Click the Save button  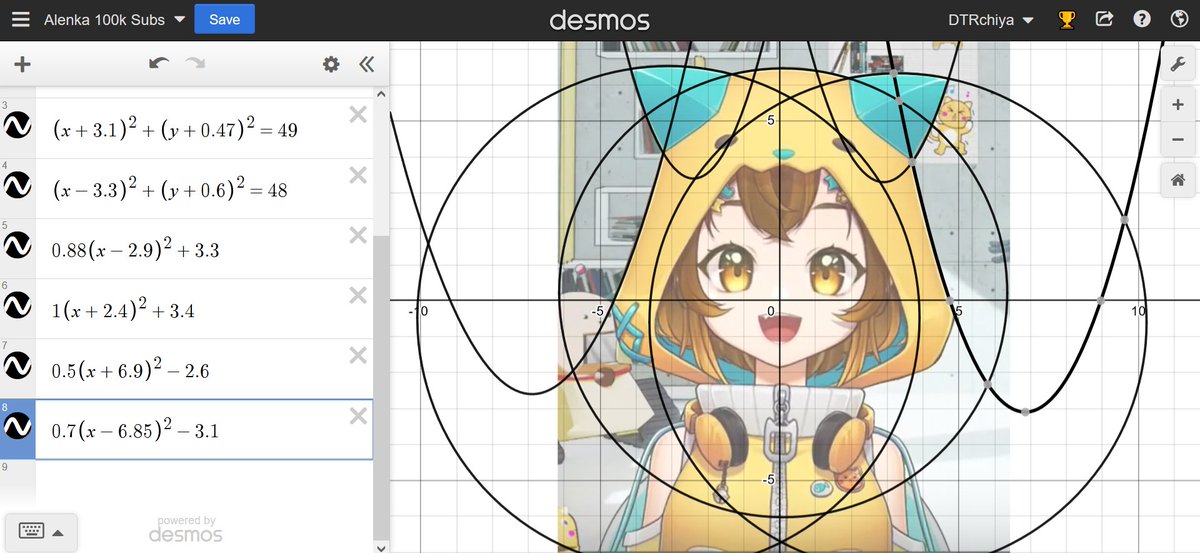(x=224, y=20)
